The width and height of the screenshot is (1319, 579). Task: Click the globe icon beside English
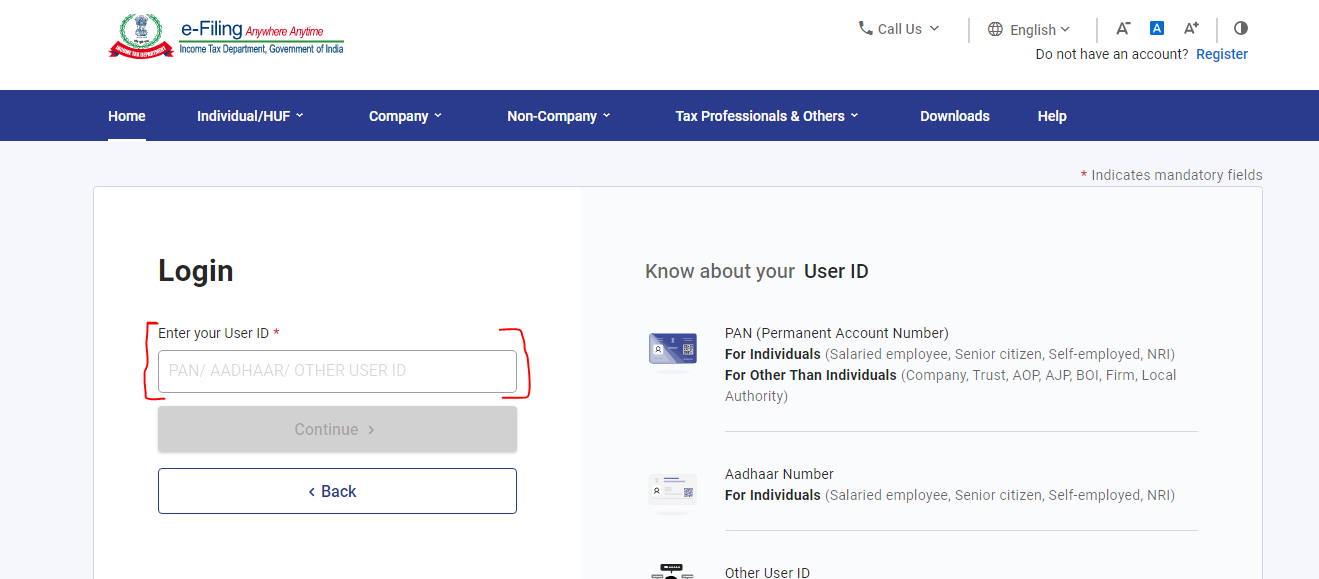994,29
